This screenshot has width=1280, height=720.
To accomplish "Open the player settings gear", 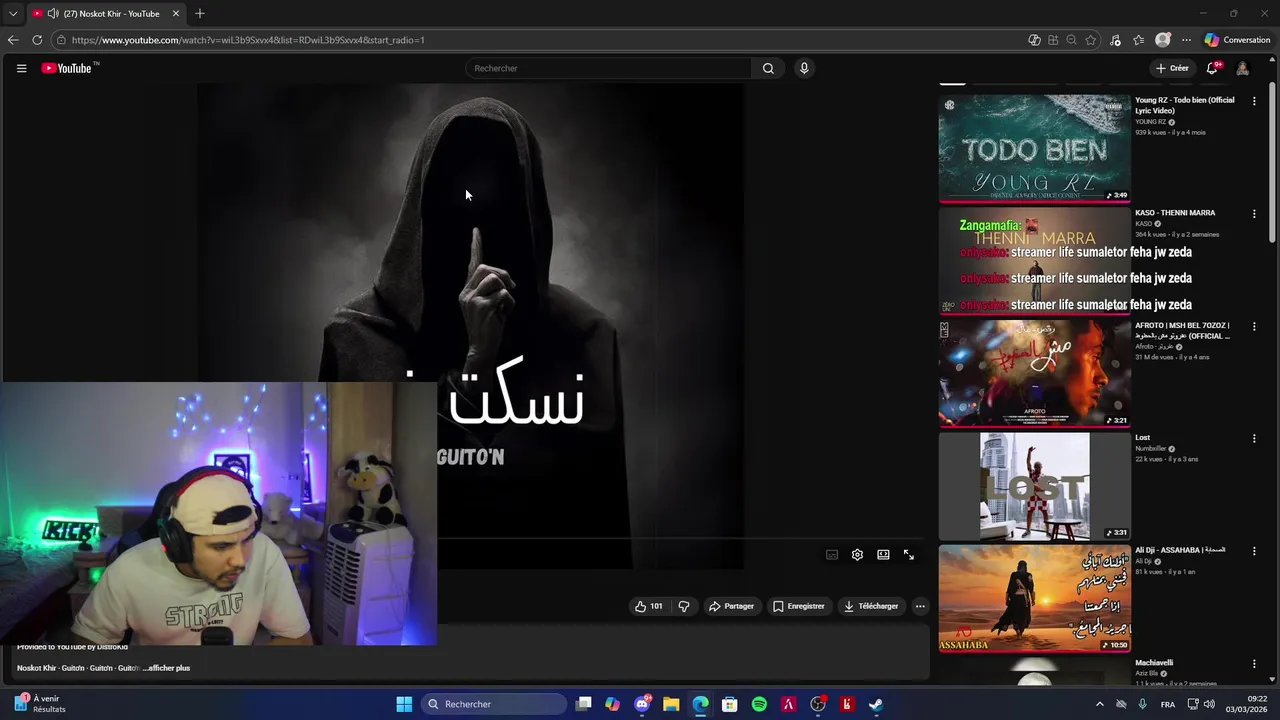I will tap(857, 555).
